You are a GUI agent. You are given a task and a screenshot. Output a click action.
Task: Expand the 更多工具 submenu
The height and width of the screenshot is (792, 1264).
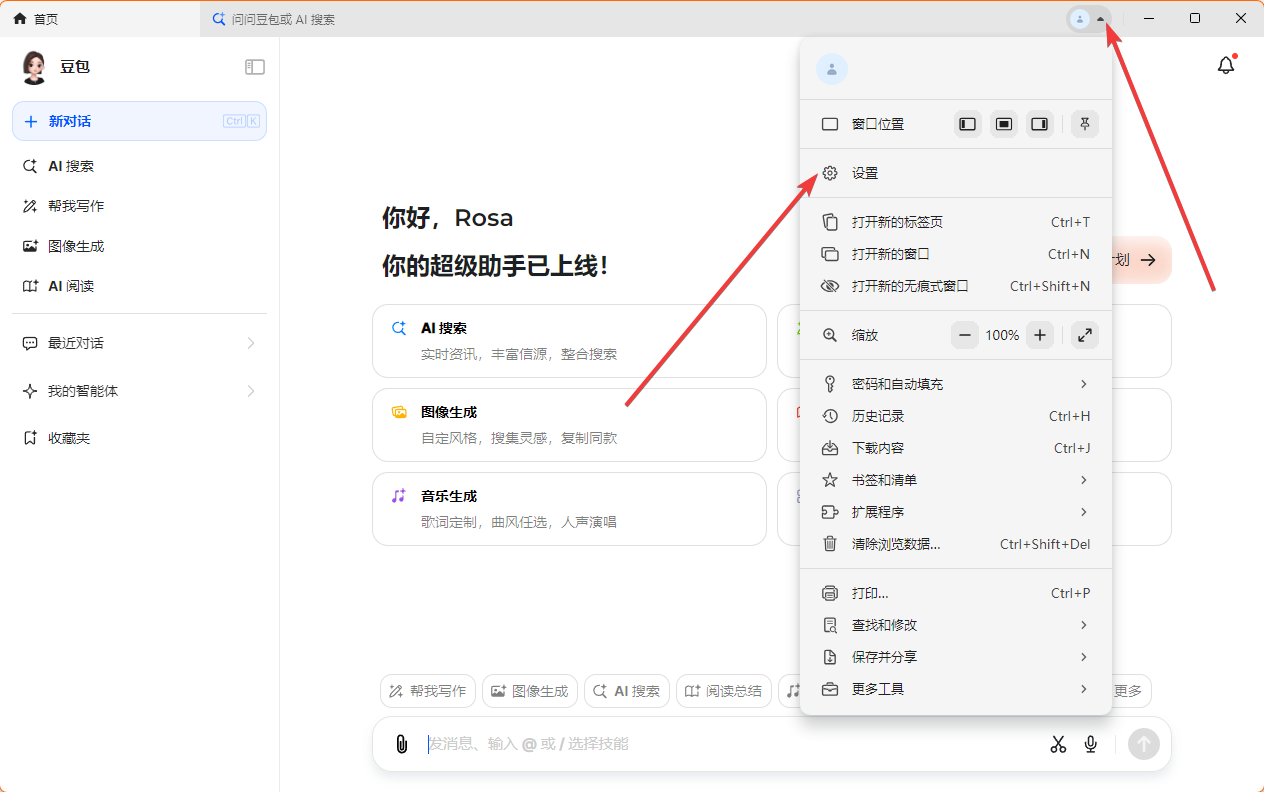pyautogui.click(x=956, y=689)
